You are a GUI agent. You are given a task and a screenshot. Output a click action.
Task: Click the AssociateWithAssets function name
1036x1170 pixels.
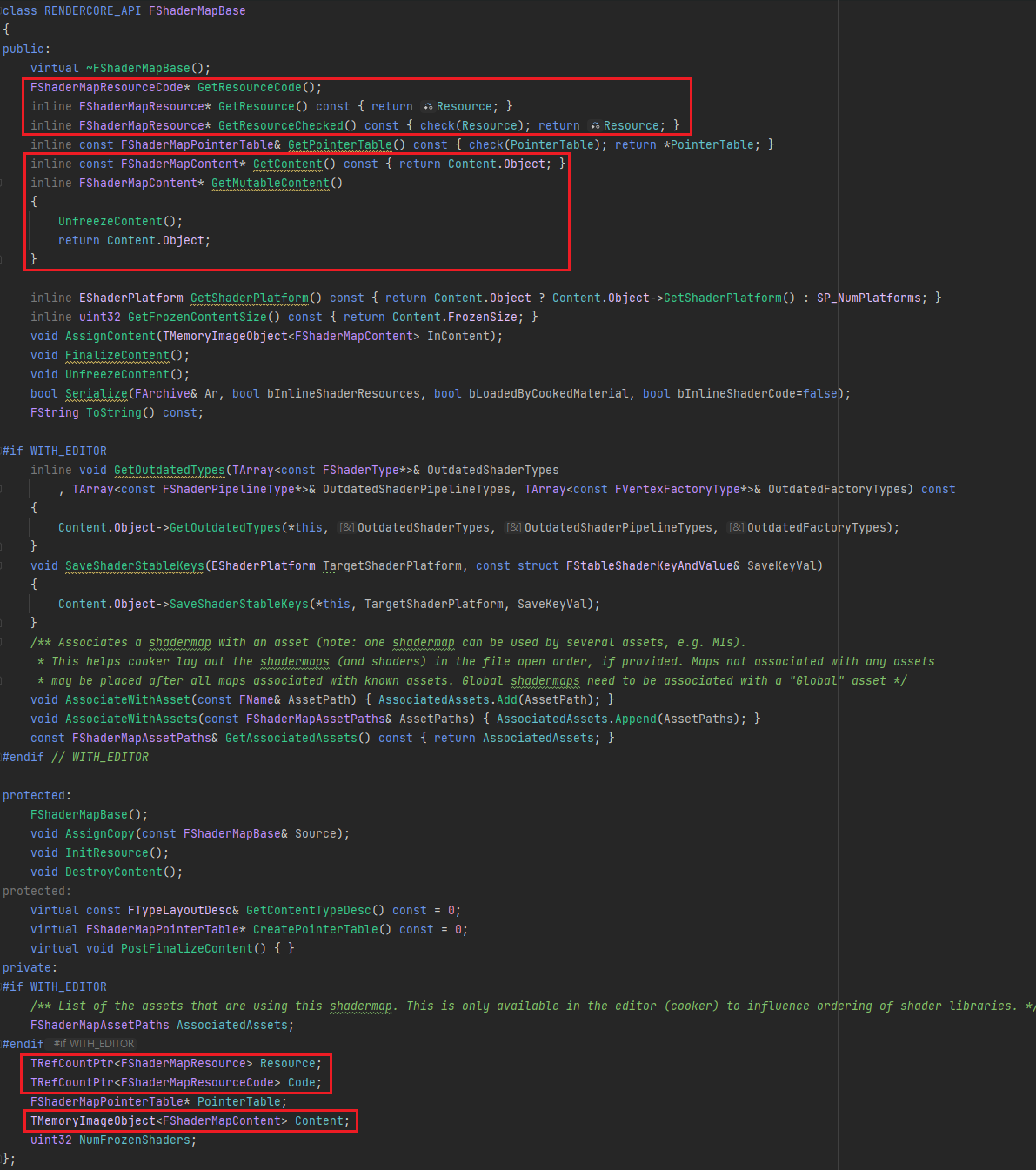[x=131, y=719]
